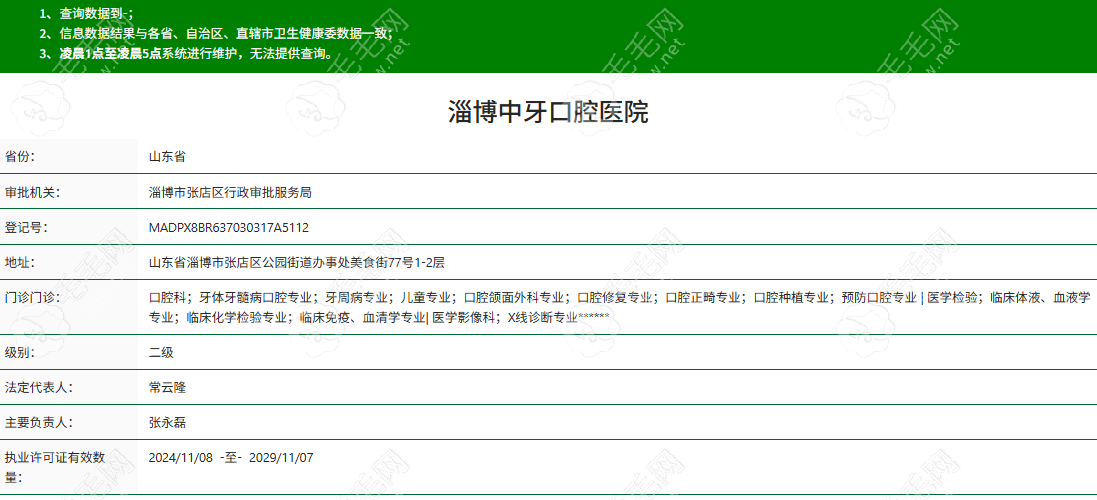1097x500 pixels.
Task: Click the department list starting with 口腔科
Action: pos(619,308)
